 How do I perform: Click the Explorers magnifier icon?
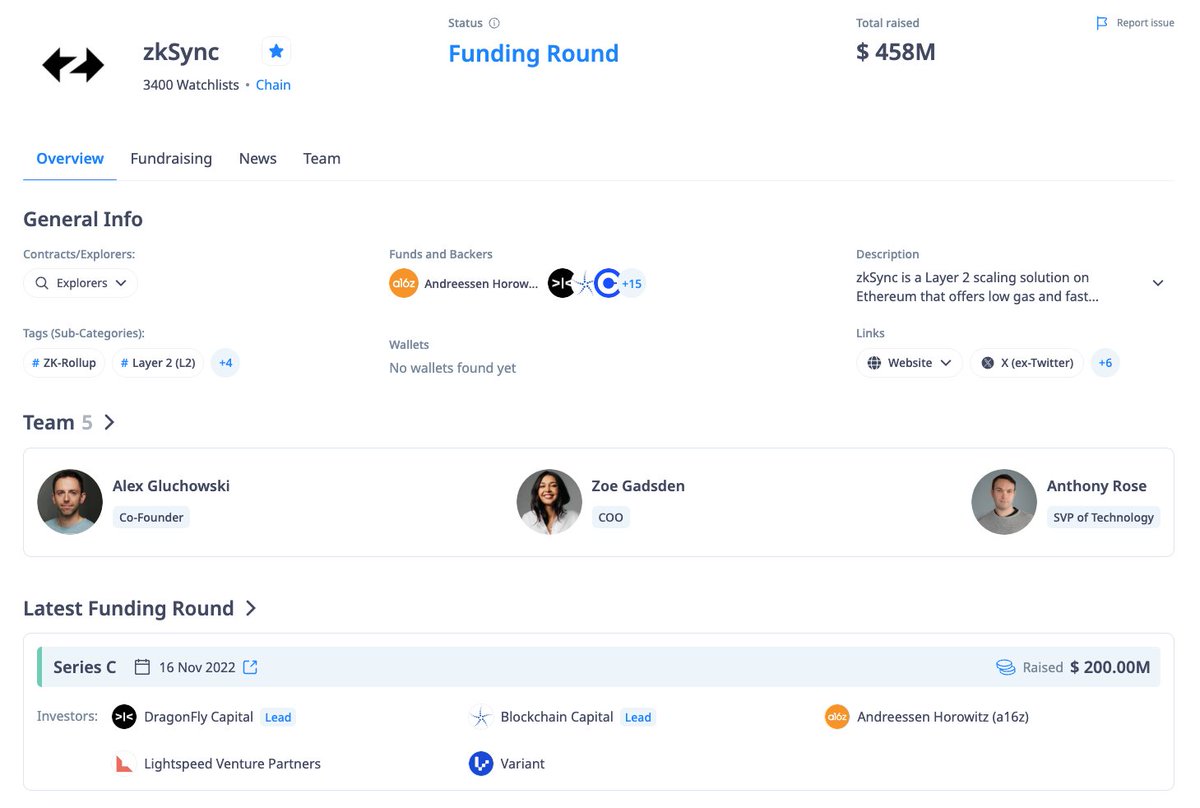pyautogui.click(x=42, y=283)
